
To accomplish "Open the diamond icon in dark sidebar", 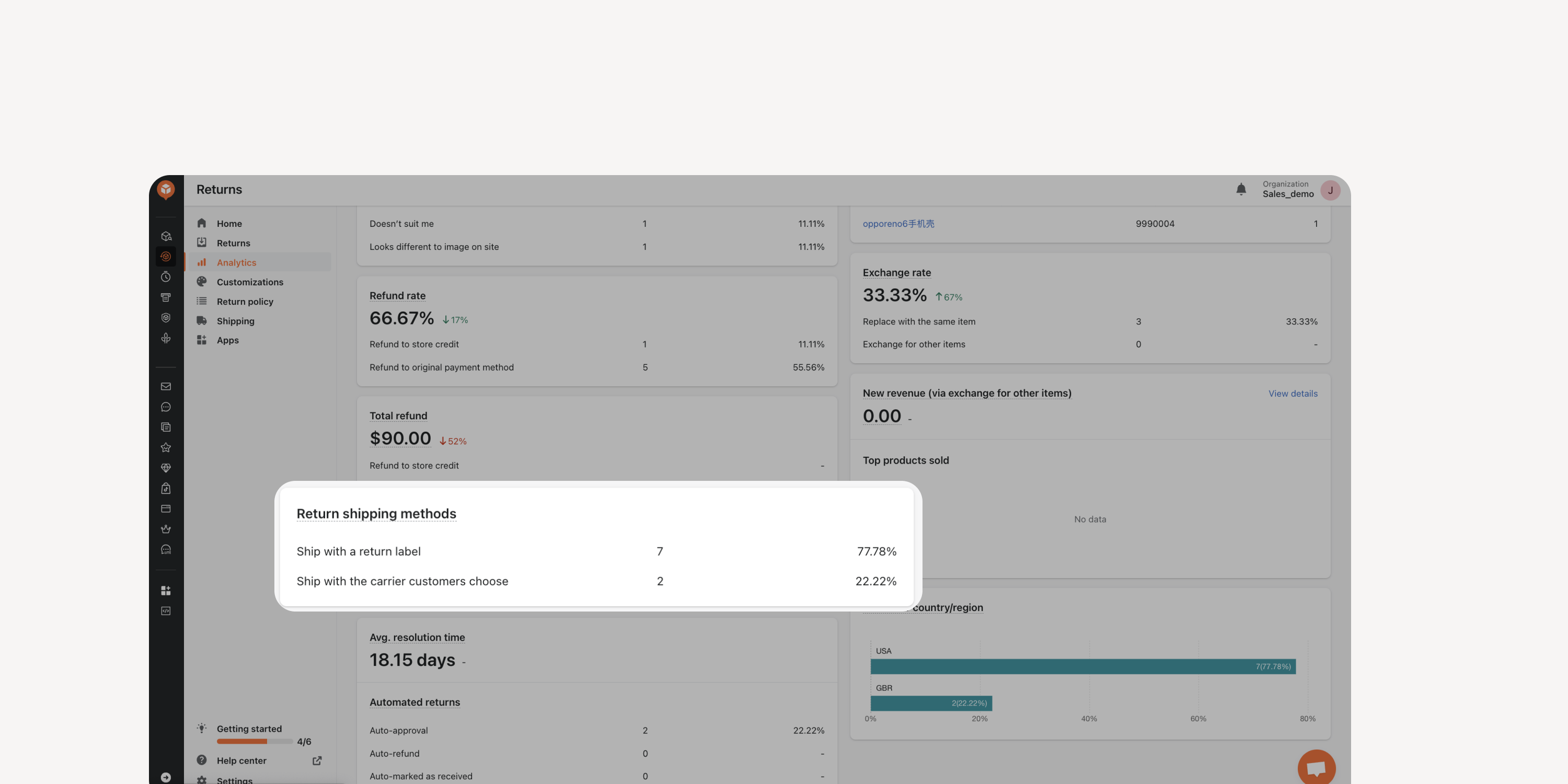I will pyautogui.click(x=166, y=468).
